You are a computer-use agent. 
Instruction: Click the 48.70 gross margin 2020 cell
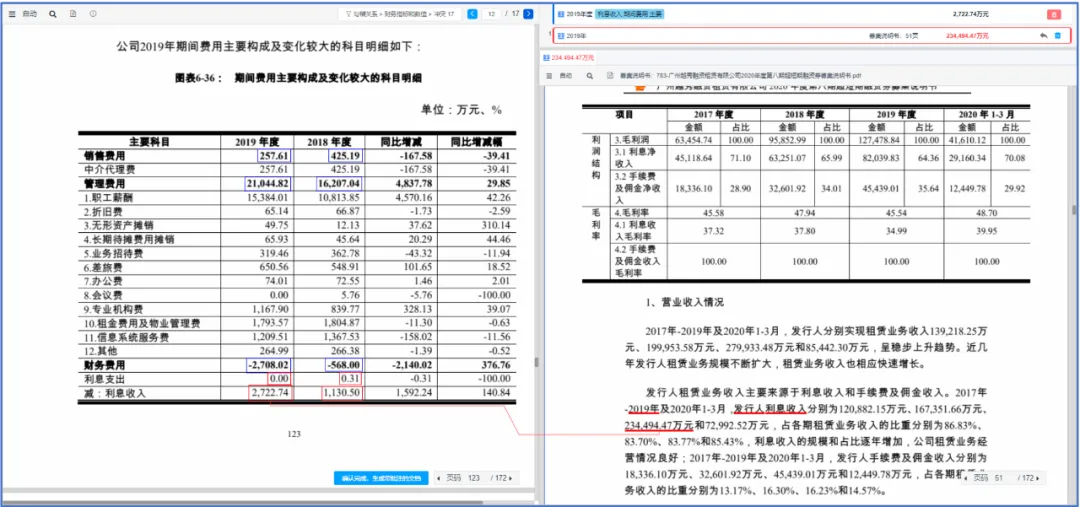click(x=985, y=215)
